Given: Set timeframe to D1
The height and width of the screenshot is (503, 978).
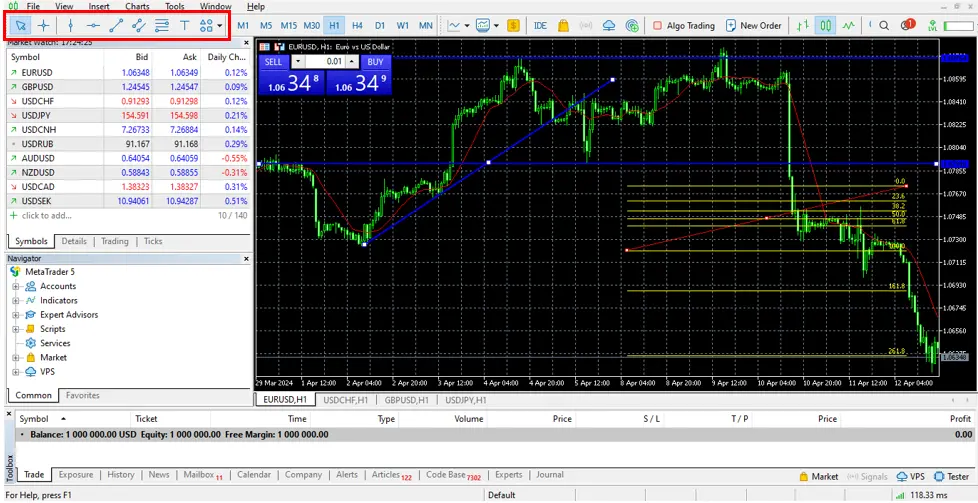Looking at the screenshot, I should point(380,26).
